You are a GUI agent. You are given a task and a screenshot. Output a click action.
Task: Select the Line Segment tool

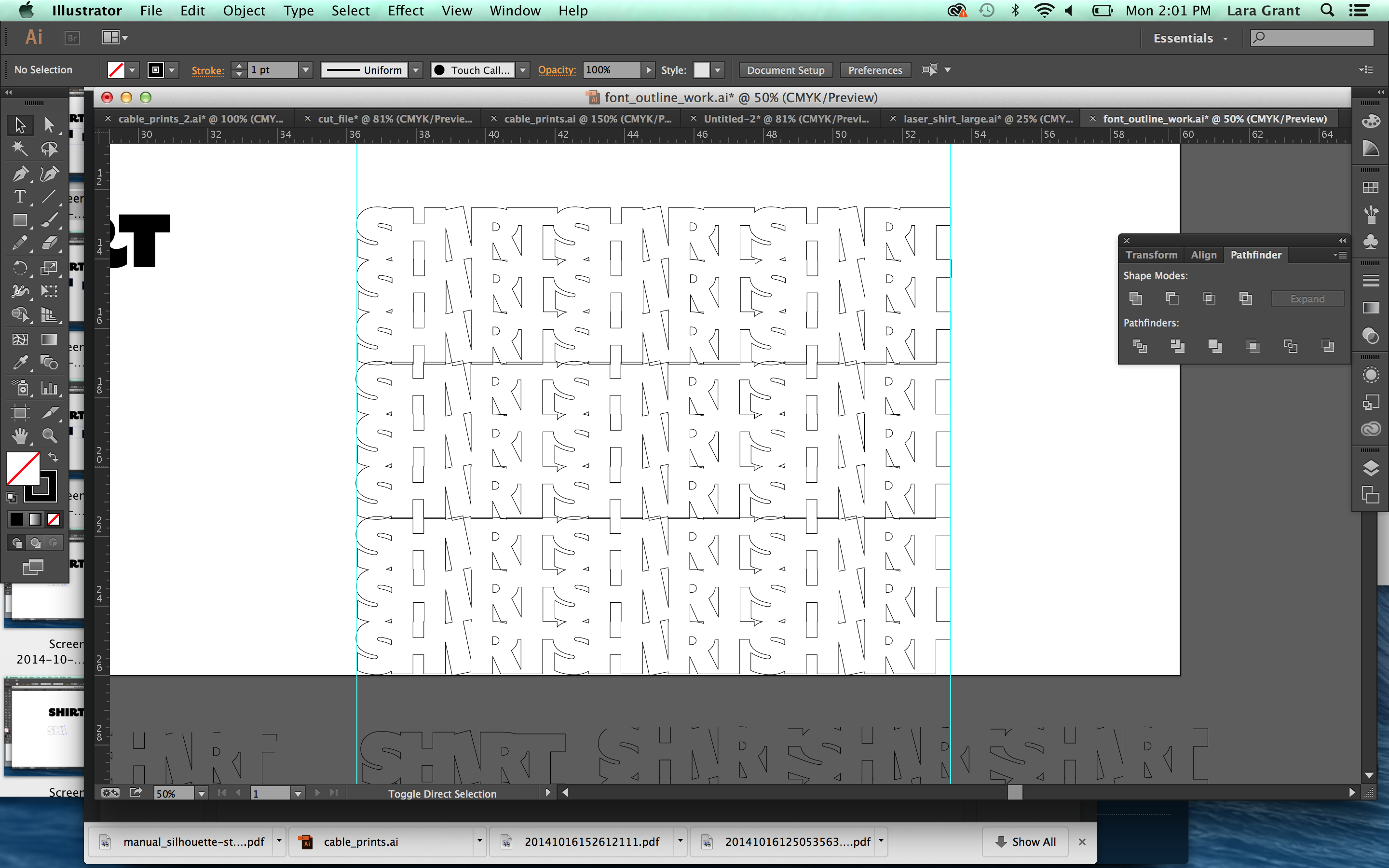pyautogui.click(x=49, y=196)
